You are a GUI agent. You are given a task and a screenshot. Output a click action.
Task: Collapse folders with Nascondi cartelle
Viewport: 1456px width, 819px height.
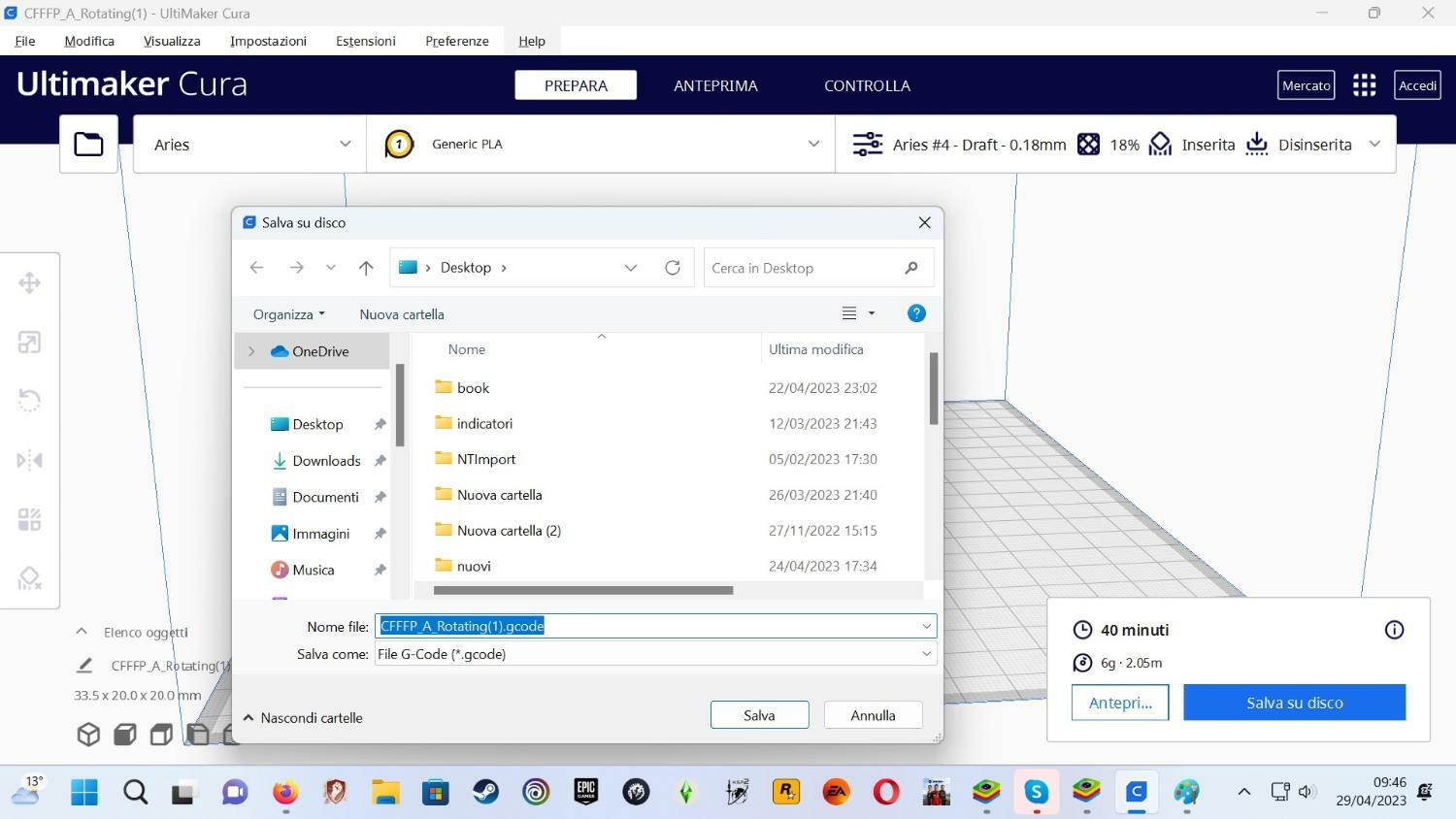[x=302, y=718]
